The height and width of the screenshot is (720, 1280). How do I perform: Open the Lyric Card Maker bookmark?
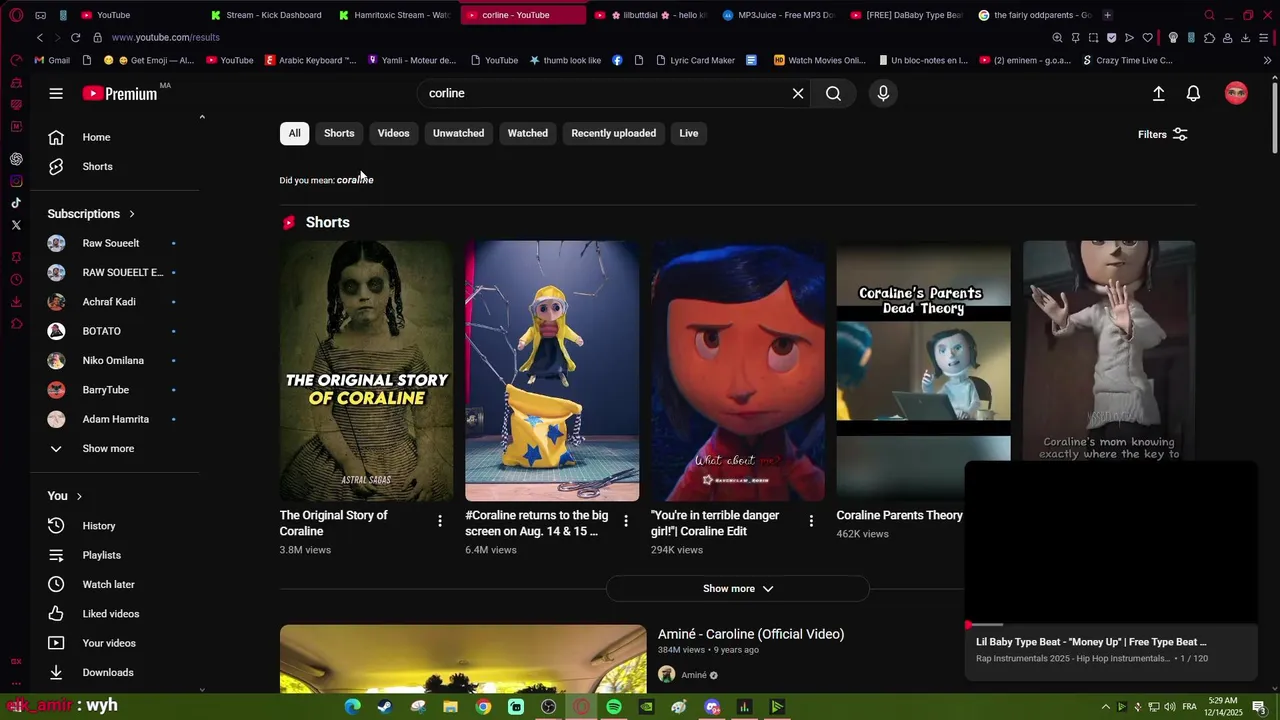(x=695, y=60)
